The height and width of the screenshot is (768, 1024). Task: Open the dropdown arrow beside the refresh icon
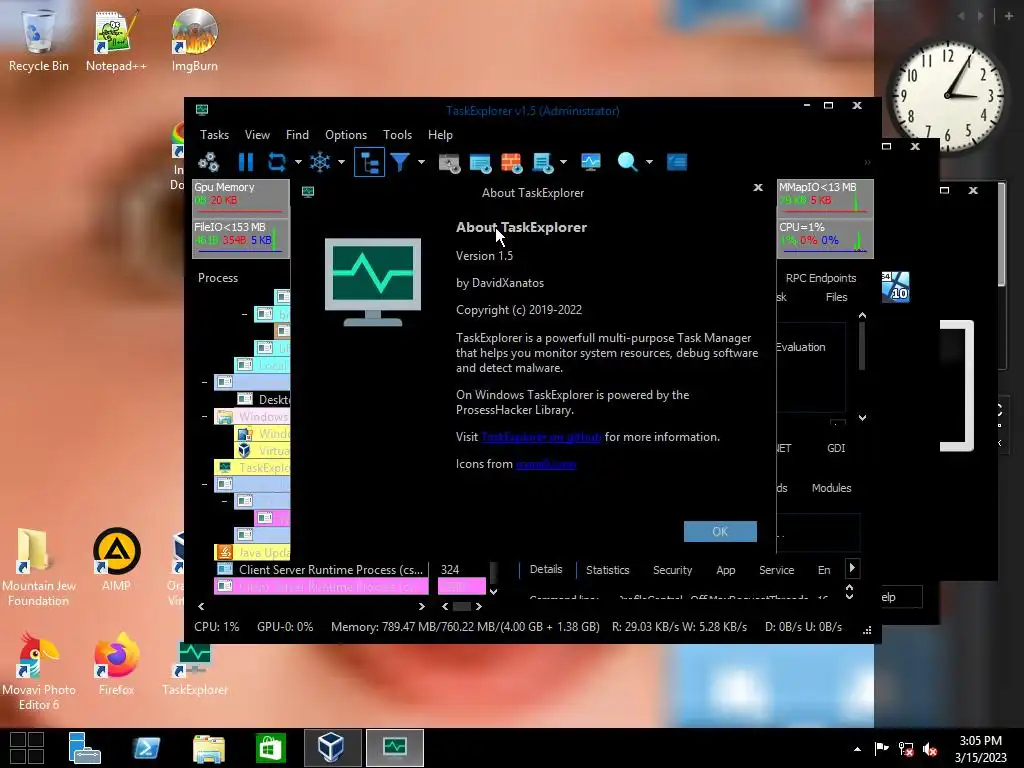point(298,162)
